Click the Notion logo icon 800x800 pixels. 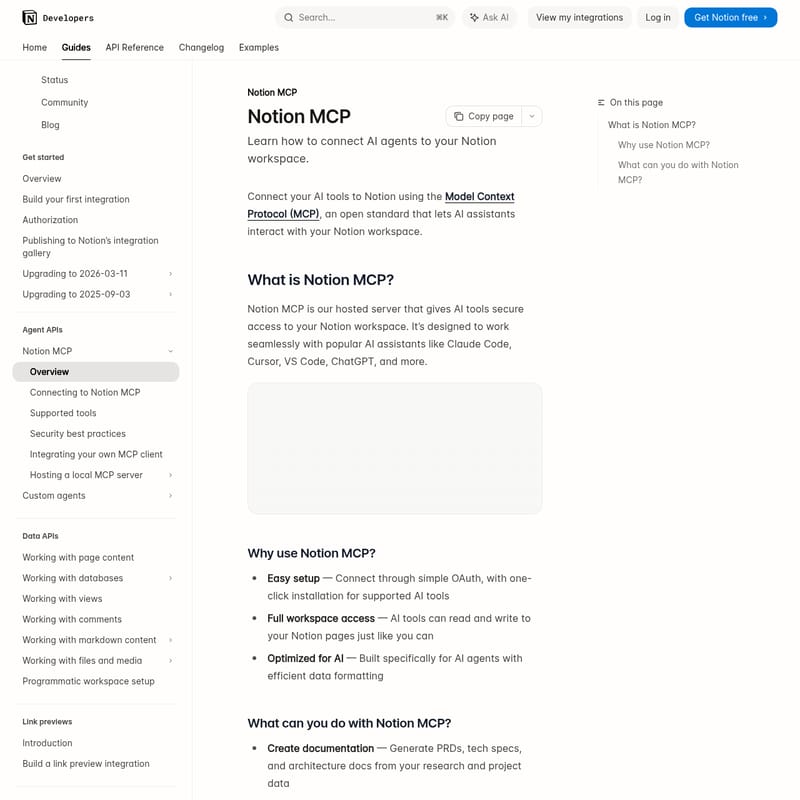click(x=30, y=17)
